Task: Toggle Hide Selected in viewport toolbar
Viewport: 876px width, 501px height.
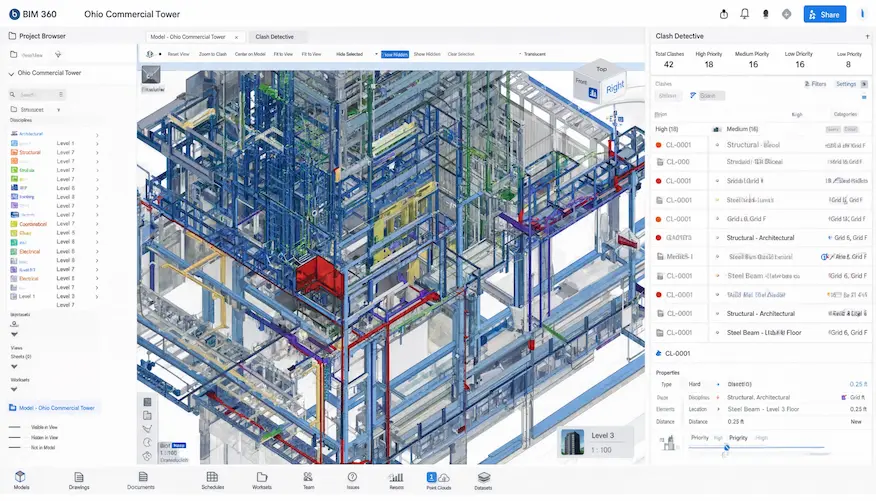Action: (349, 54)
